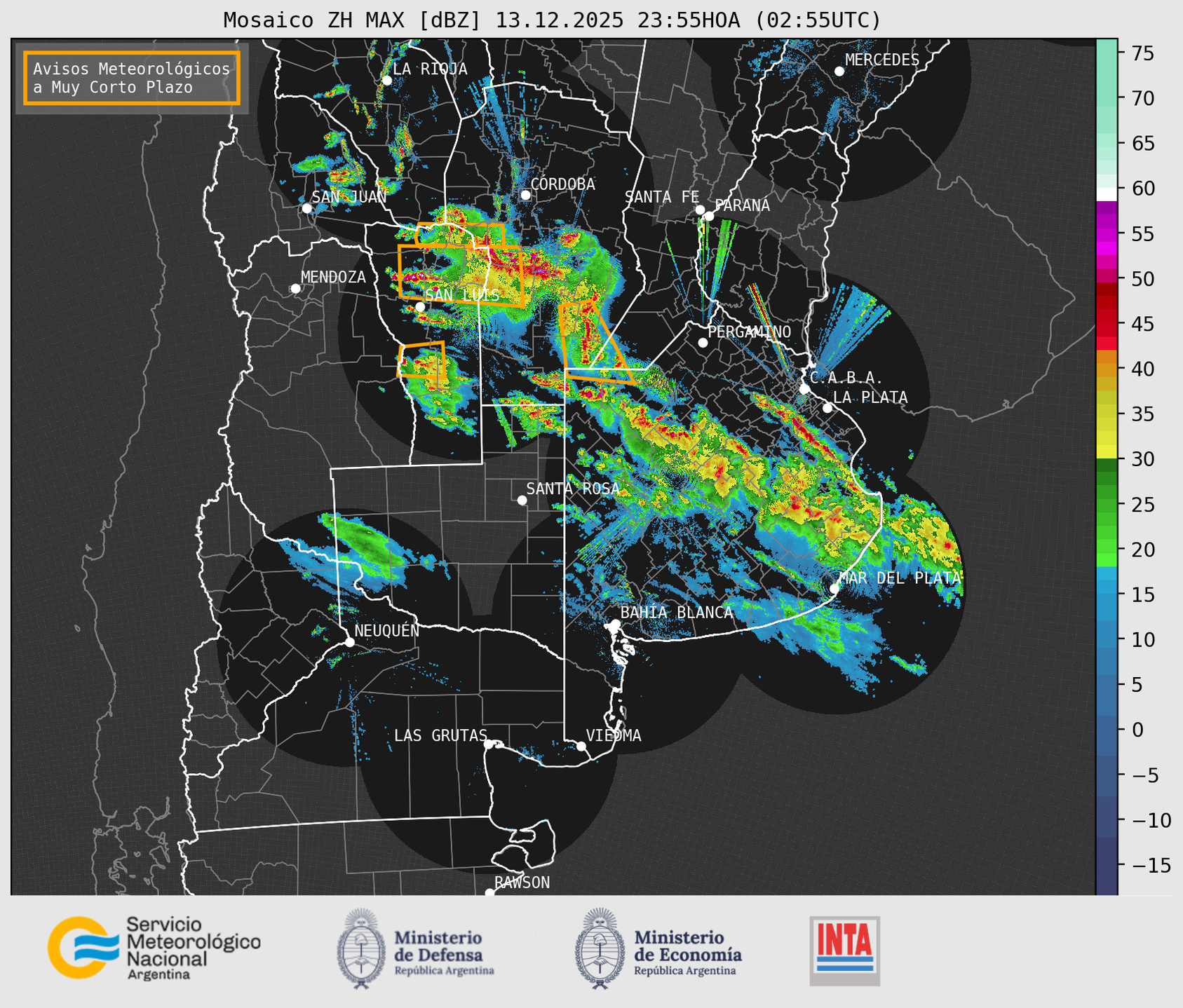This screenshot has width=1183, height=1008.
Task: Select the SANTA ROSA city dot
Action: 522,500
